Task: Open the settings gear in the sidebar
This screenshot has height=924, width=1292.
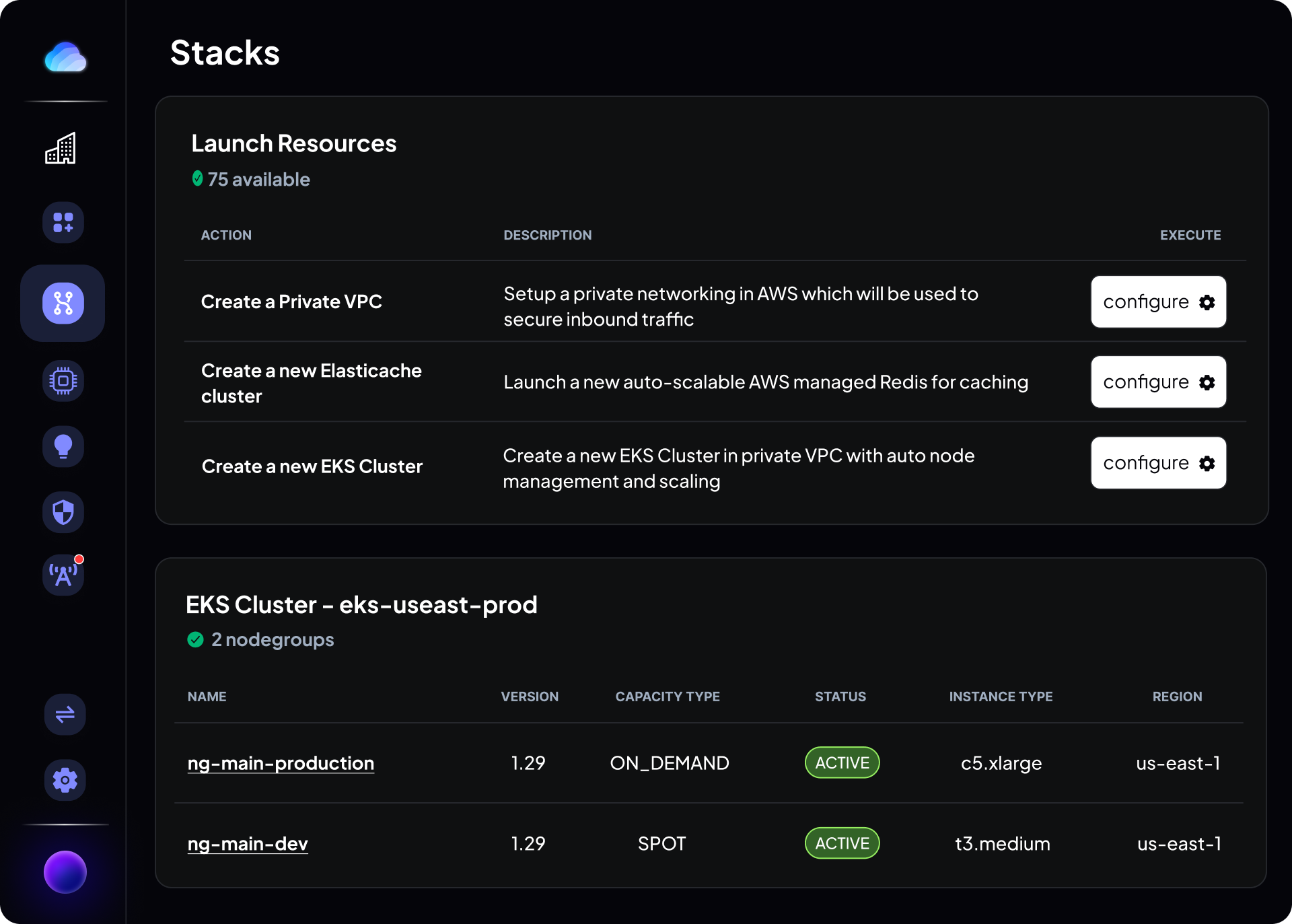Action: click(x=65, y=780)
